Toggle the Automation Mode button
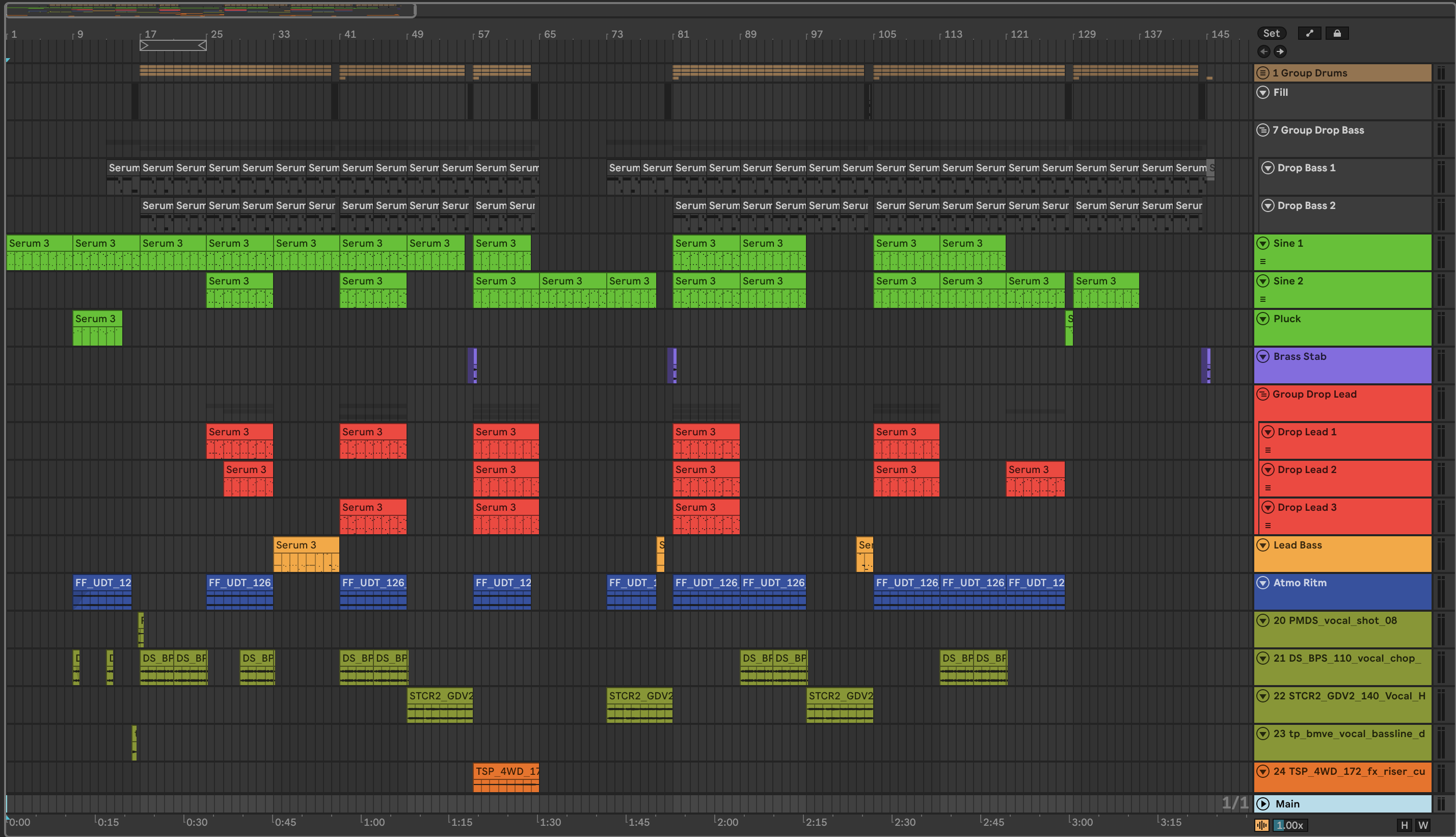Screen dimensions: 1456x837 coord(1309,33)
